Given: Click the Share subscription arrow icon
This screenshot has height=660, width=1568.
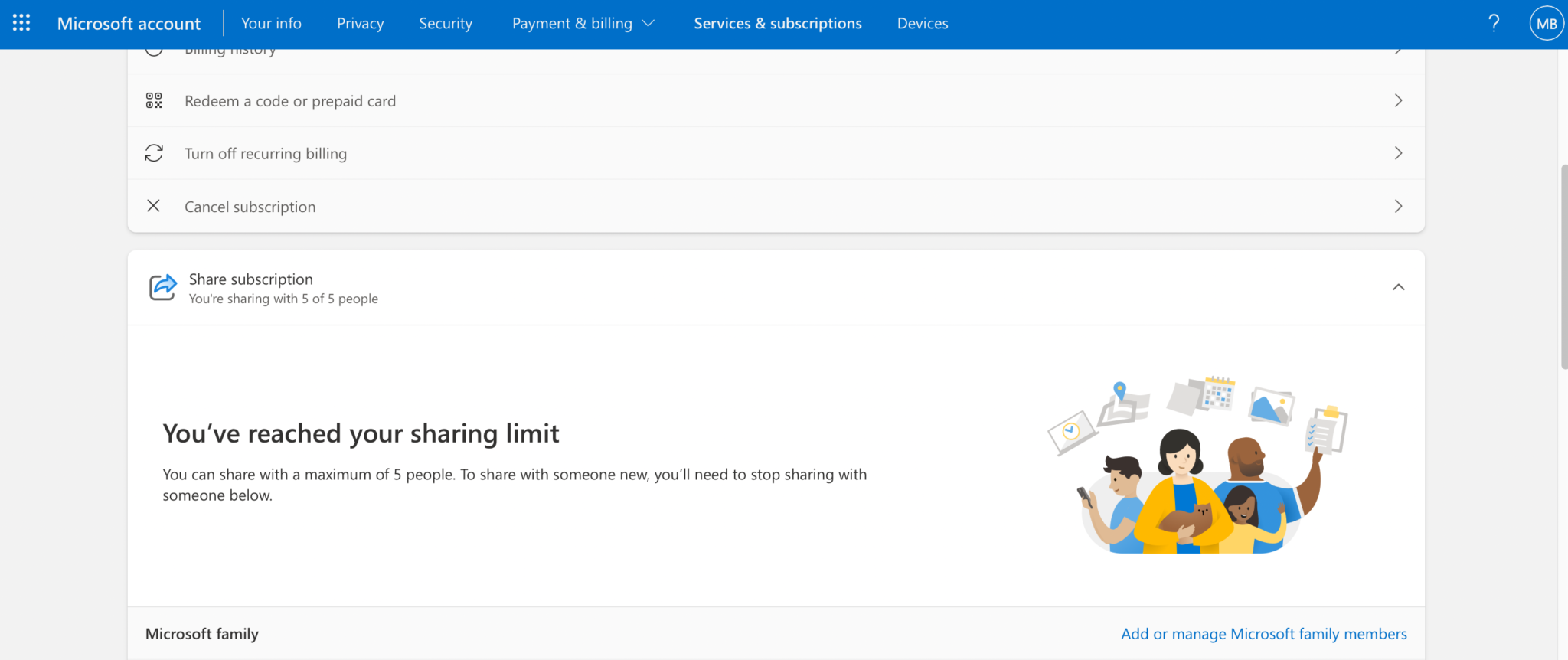Looking at the screenshot, I should pos(162,287).
